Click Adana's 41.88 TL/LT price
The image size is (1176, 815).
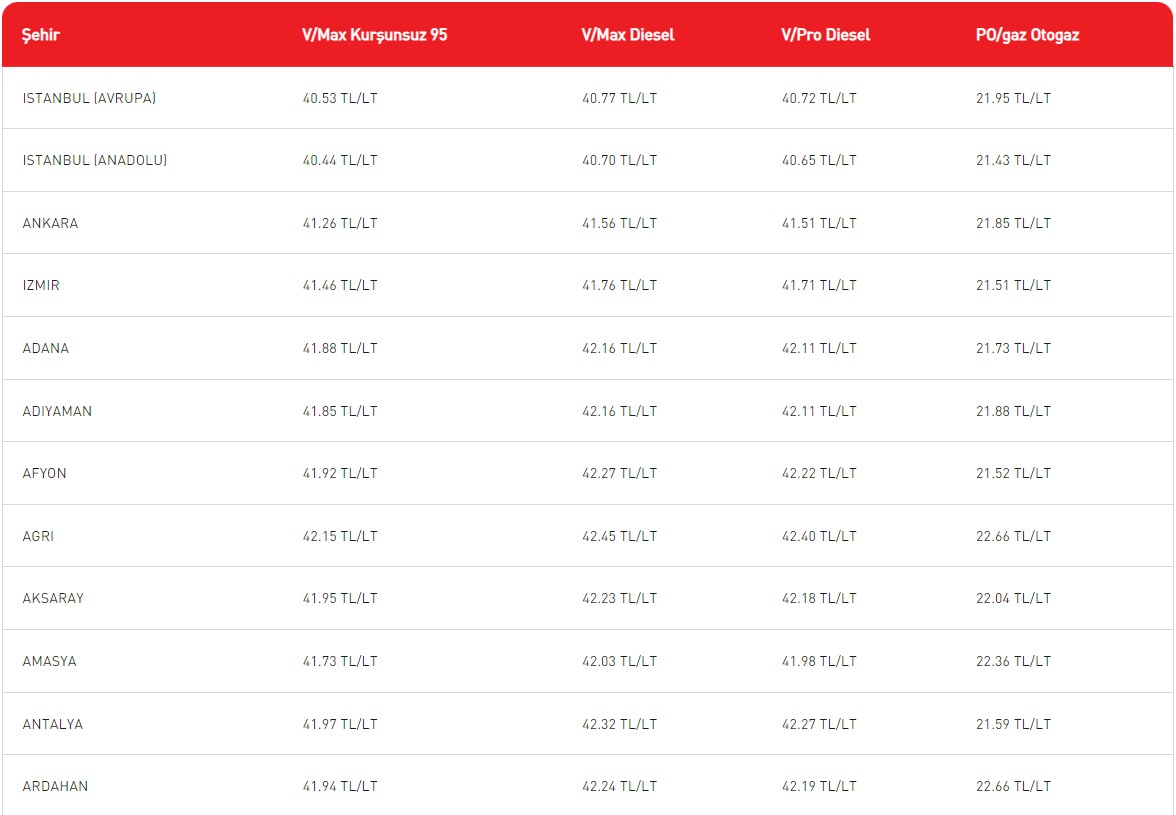coord(340,349)
